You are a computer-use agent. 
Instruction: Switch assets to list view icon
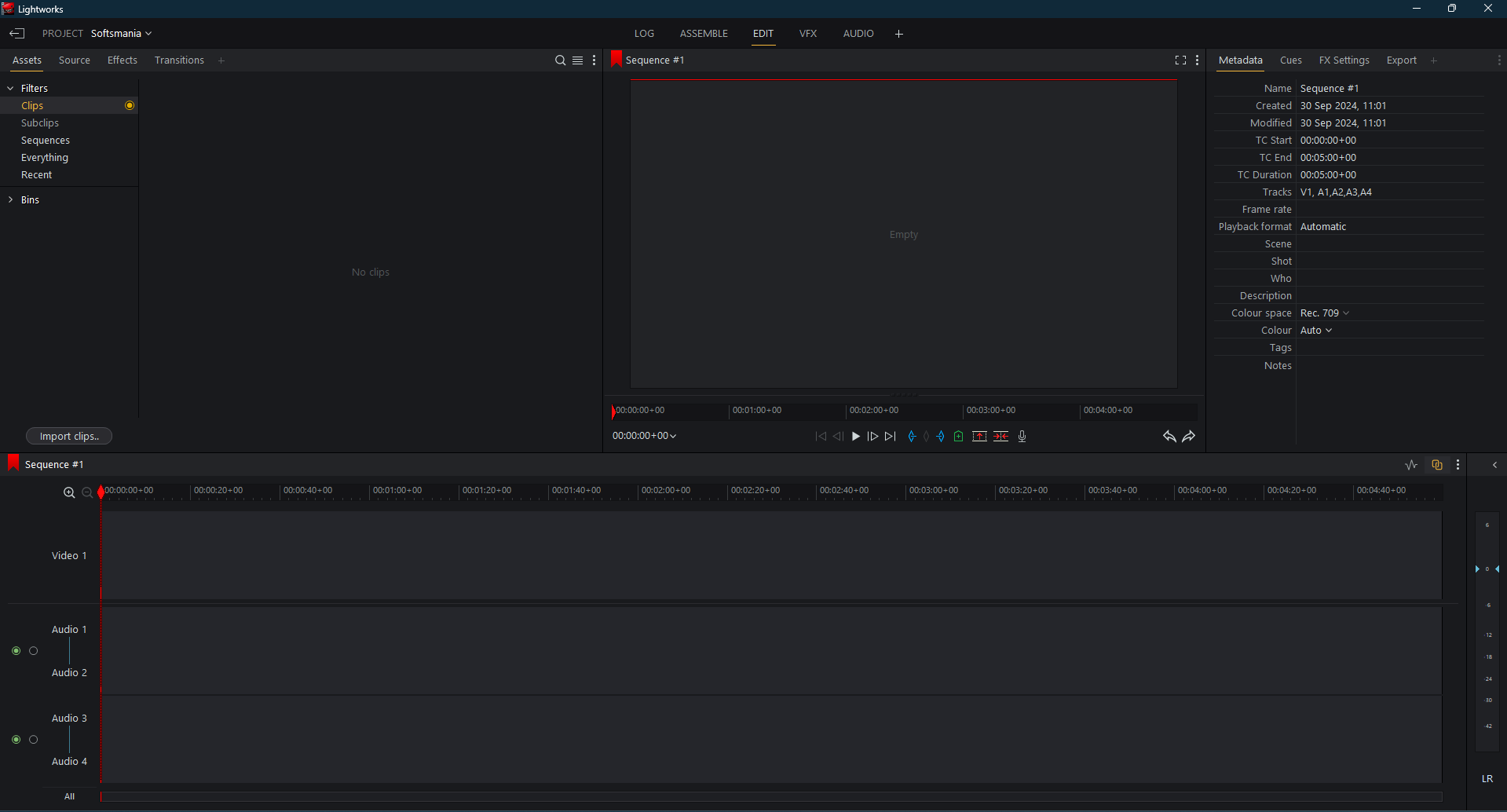coord(577,60)
